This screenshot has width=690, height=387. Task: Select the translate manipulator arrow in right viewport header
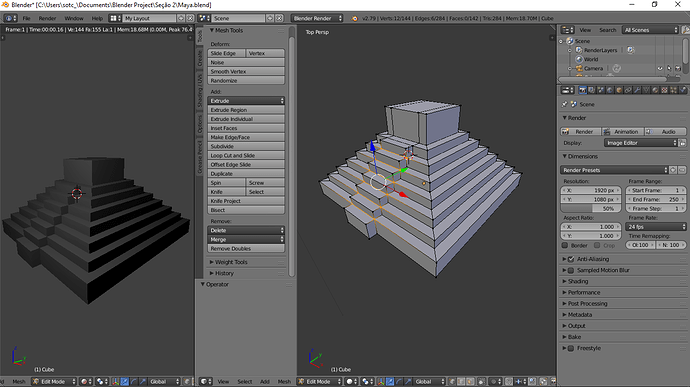point(390,382)
